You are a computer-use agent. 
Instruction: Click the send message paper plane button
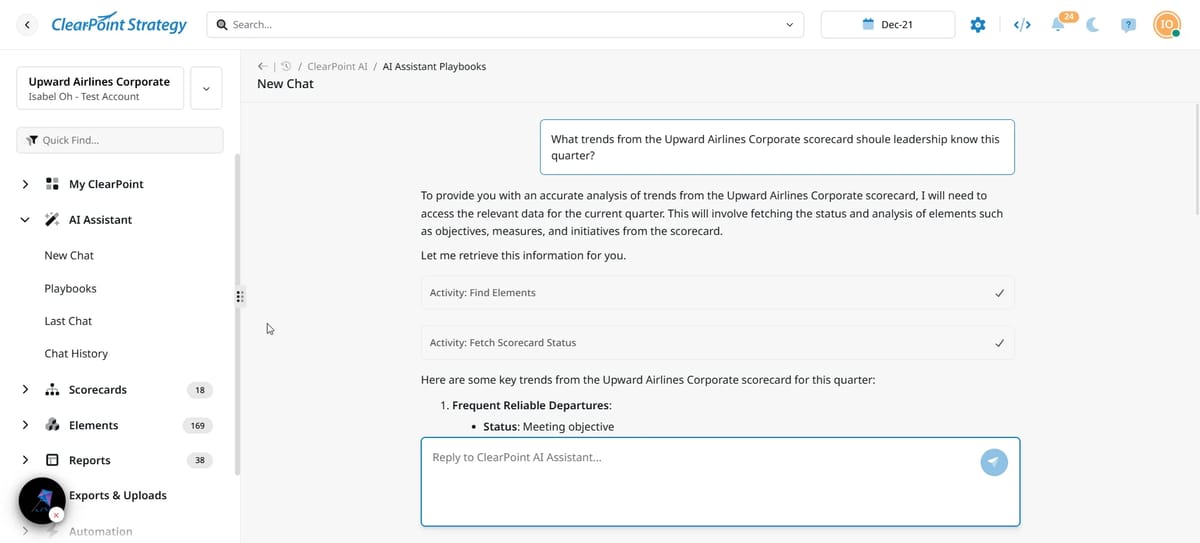pos(994,461)
